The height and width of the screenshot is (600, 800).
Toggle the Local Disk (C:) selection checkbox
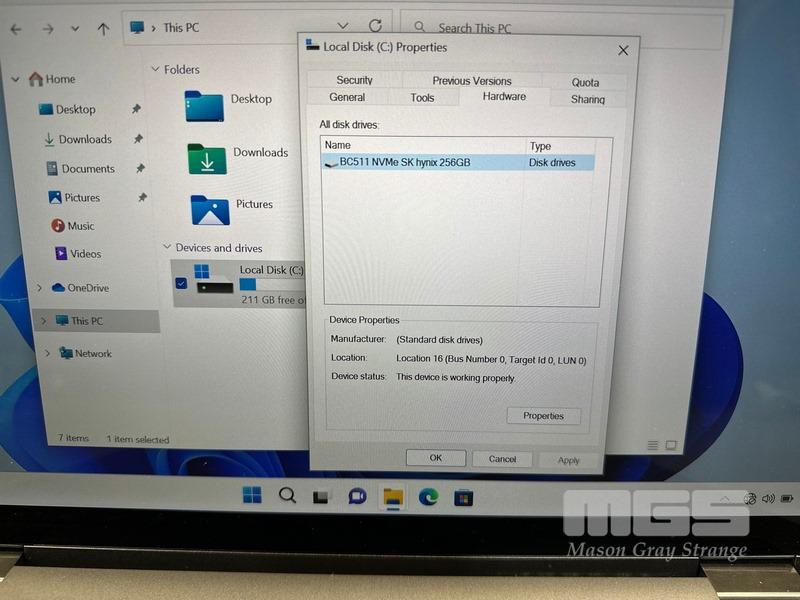point(181,283)
